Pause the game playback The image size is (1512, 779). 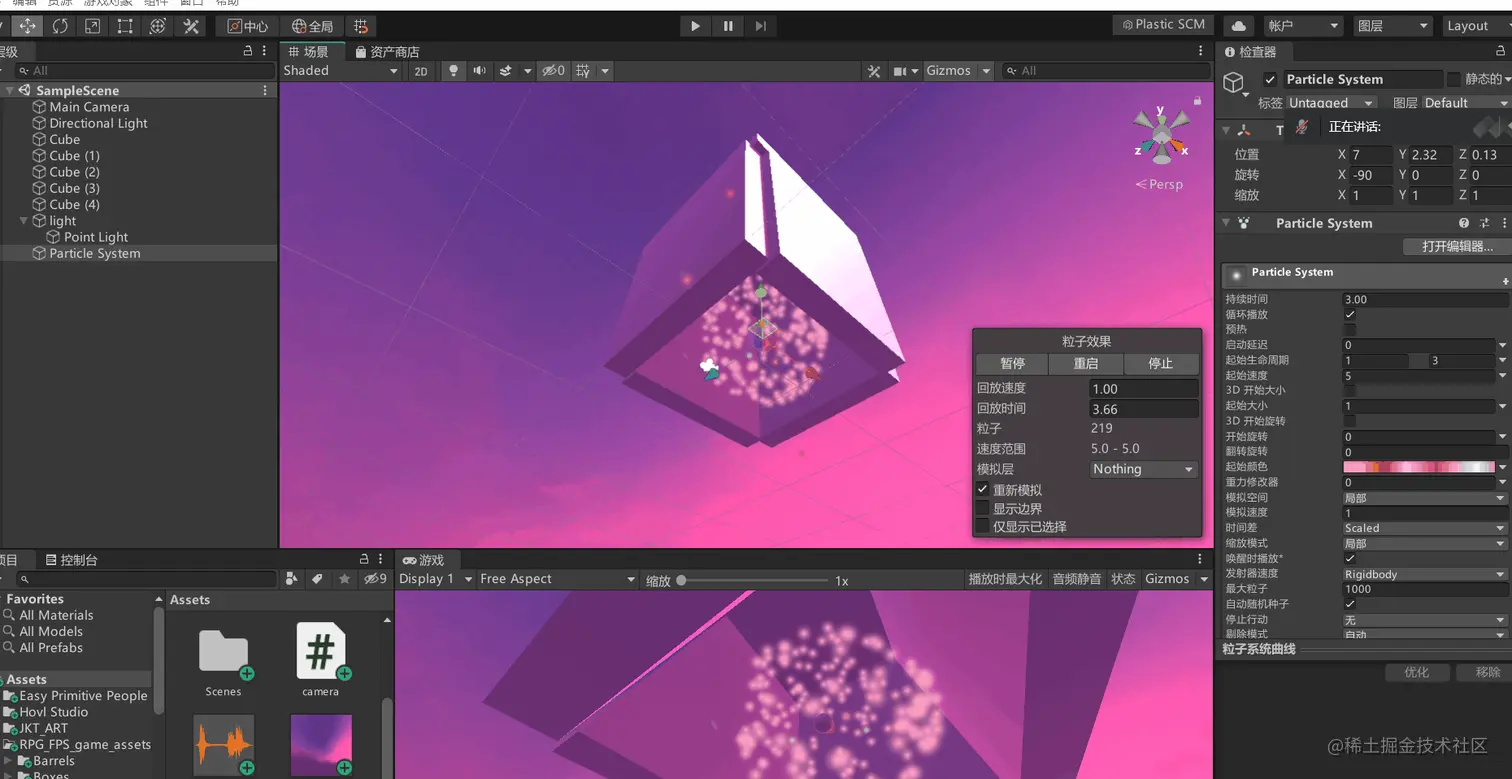point(728,26)
